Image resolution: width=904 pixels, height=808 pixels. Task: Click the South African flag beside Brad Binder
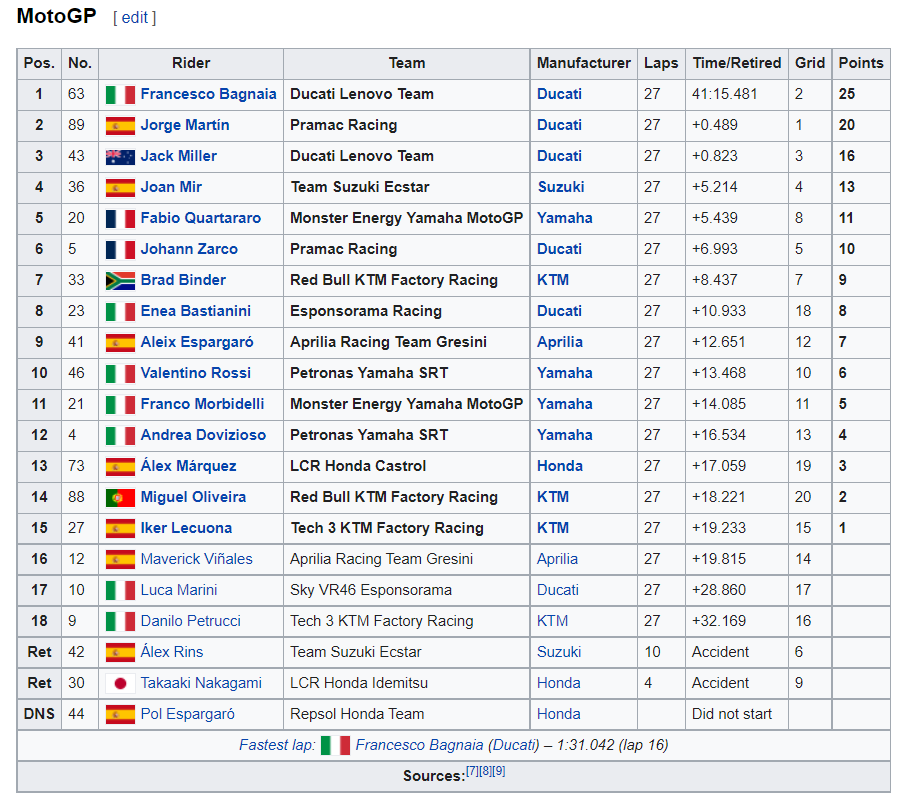click(120, 280)
